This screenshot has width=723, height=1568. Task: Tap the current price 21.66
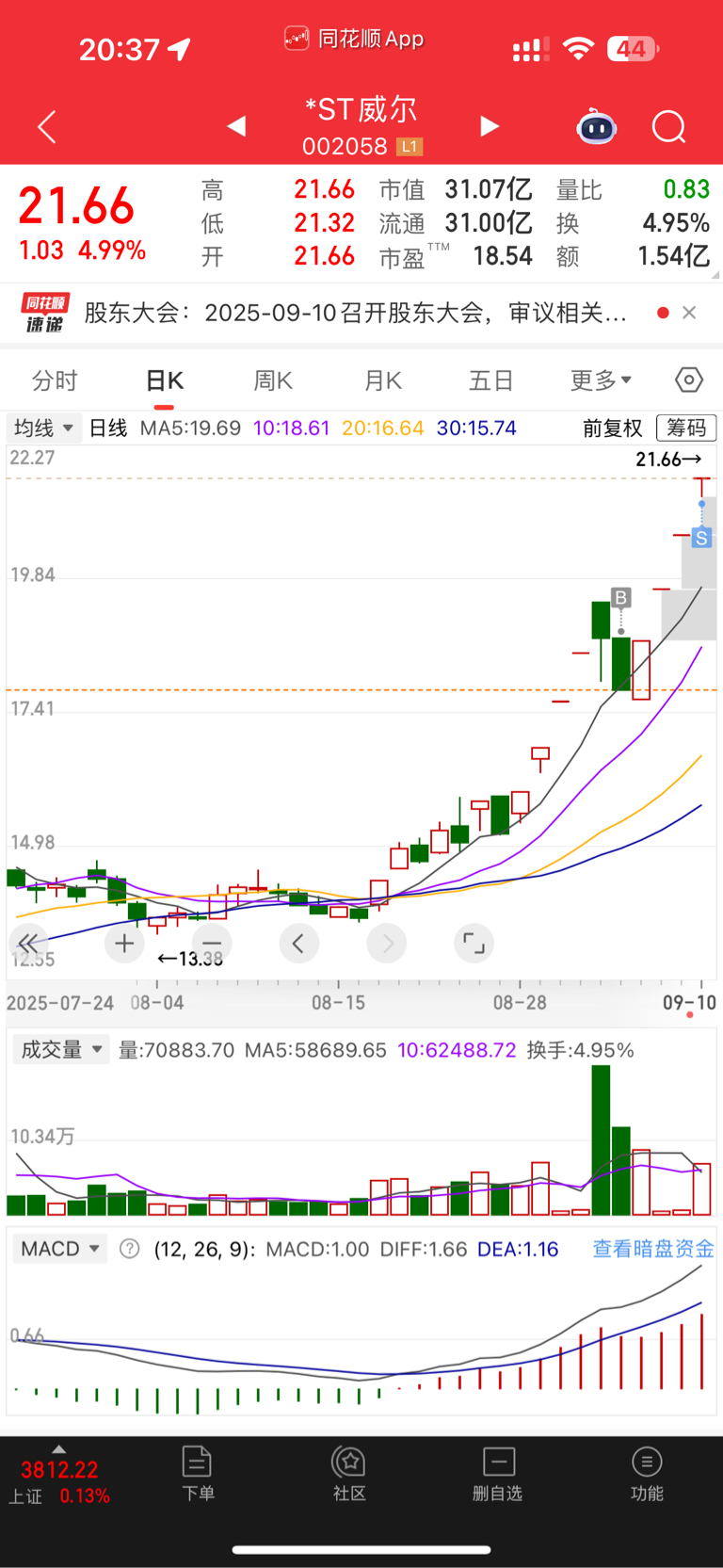click(x=77, y=205)
